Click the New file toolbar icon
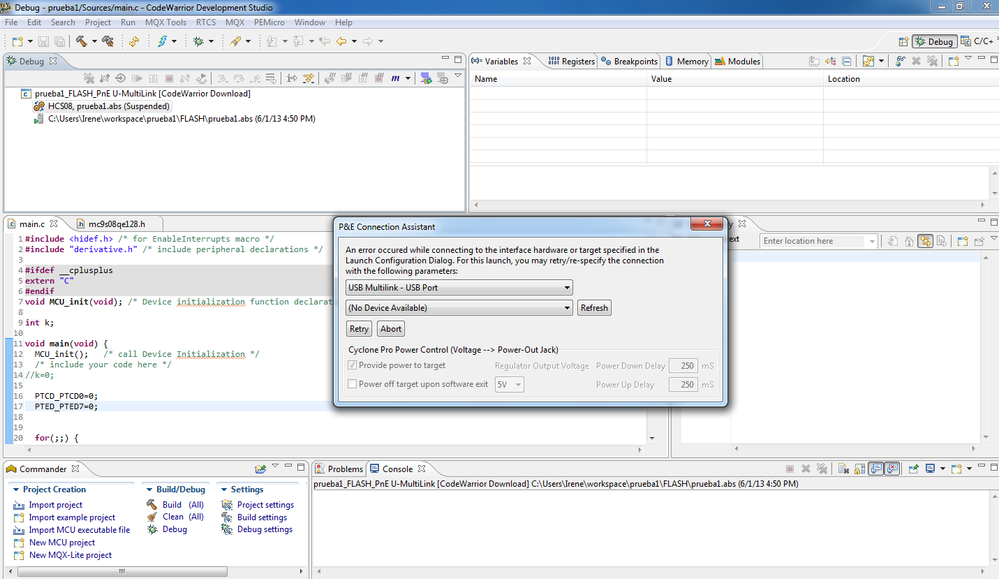This screenshot has width=999, height=579. click(x=17, y=41)
